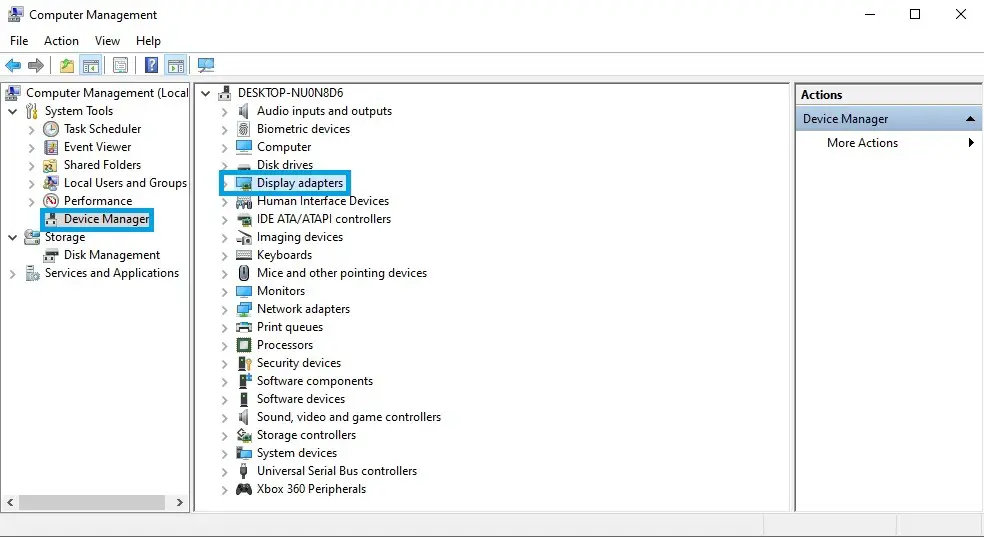Open the Help question mark toolbar icon
The image size is (984, 537).
pyautogui.click(x=151, y=65)
